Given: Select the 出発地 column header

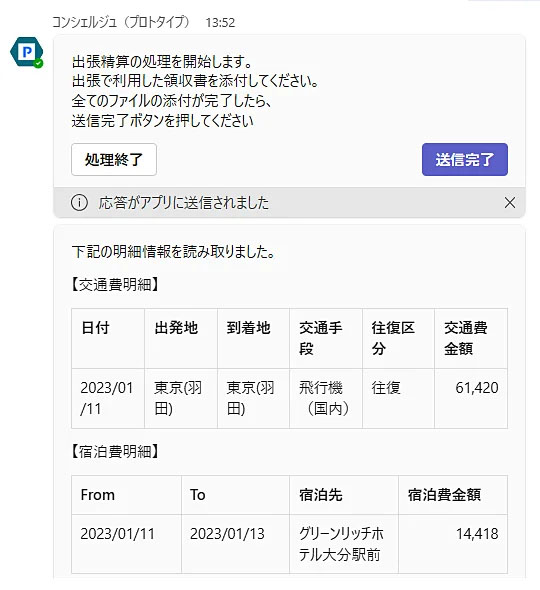Looking at the screenshot, I should click(x=181, y=338).
